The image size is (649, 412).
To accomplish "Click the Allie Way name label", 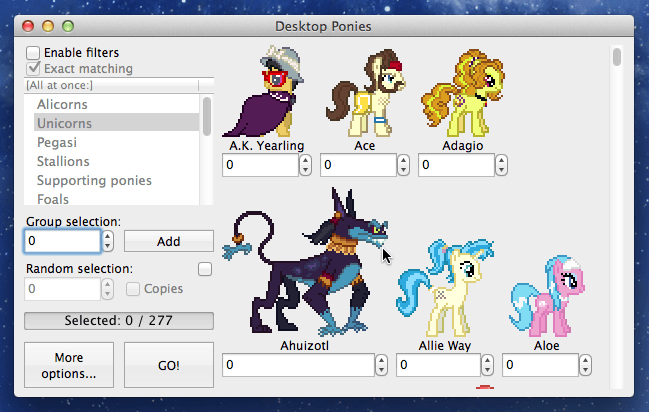I will pyautogui.click(x=445, y=346).
